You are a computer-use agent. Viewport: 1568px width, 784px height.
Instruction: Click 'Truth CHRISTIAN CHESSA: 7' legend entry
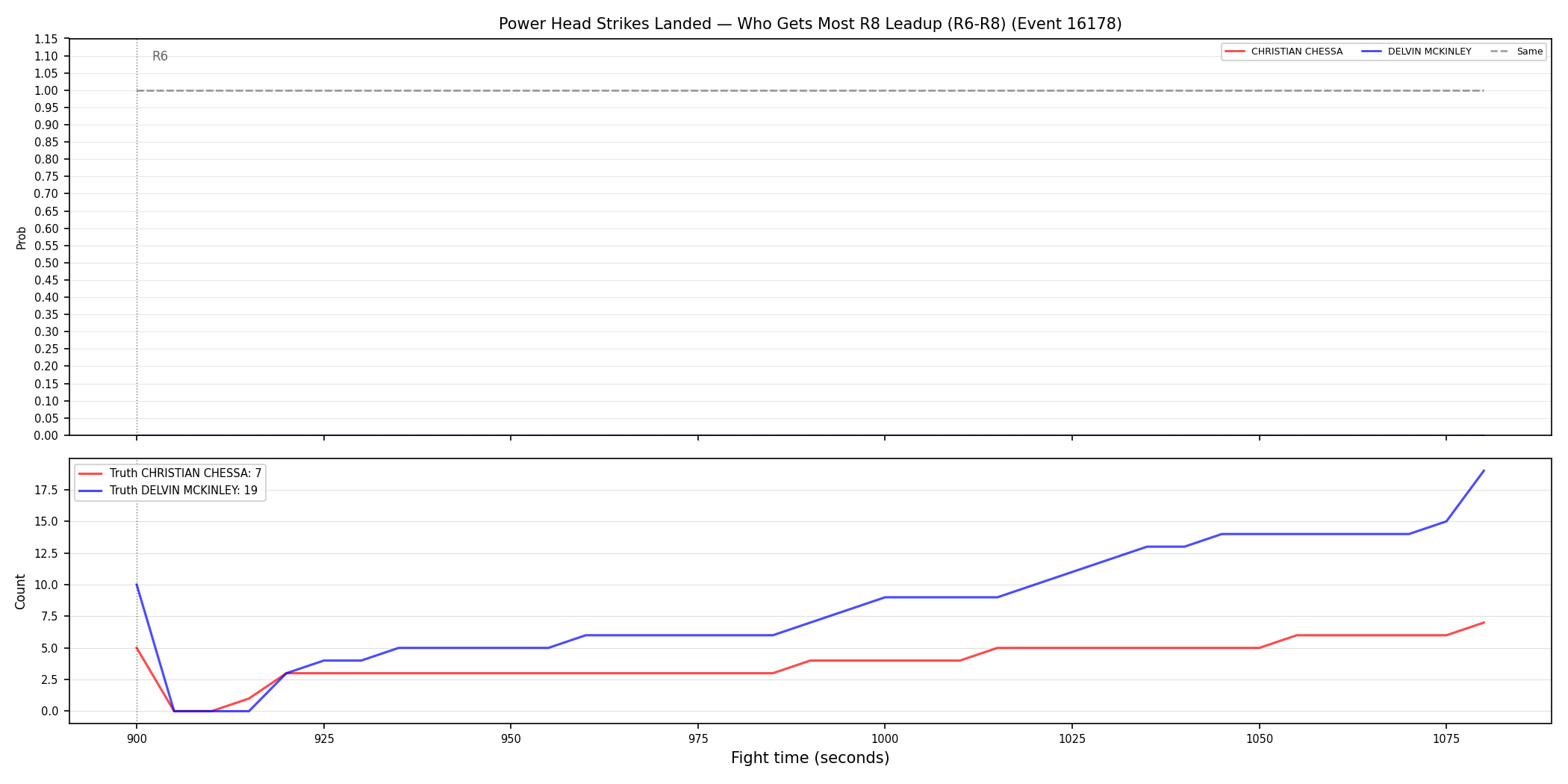pos(170,473)
